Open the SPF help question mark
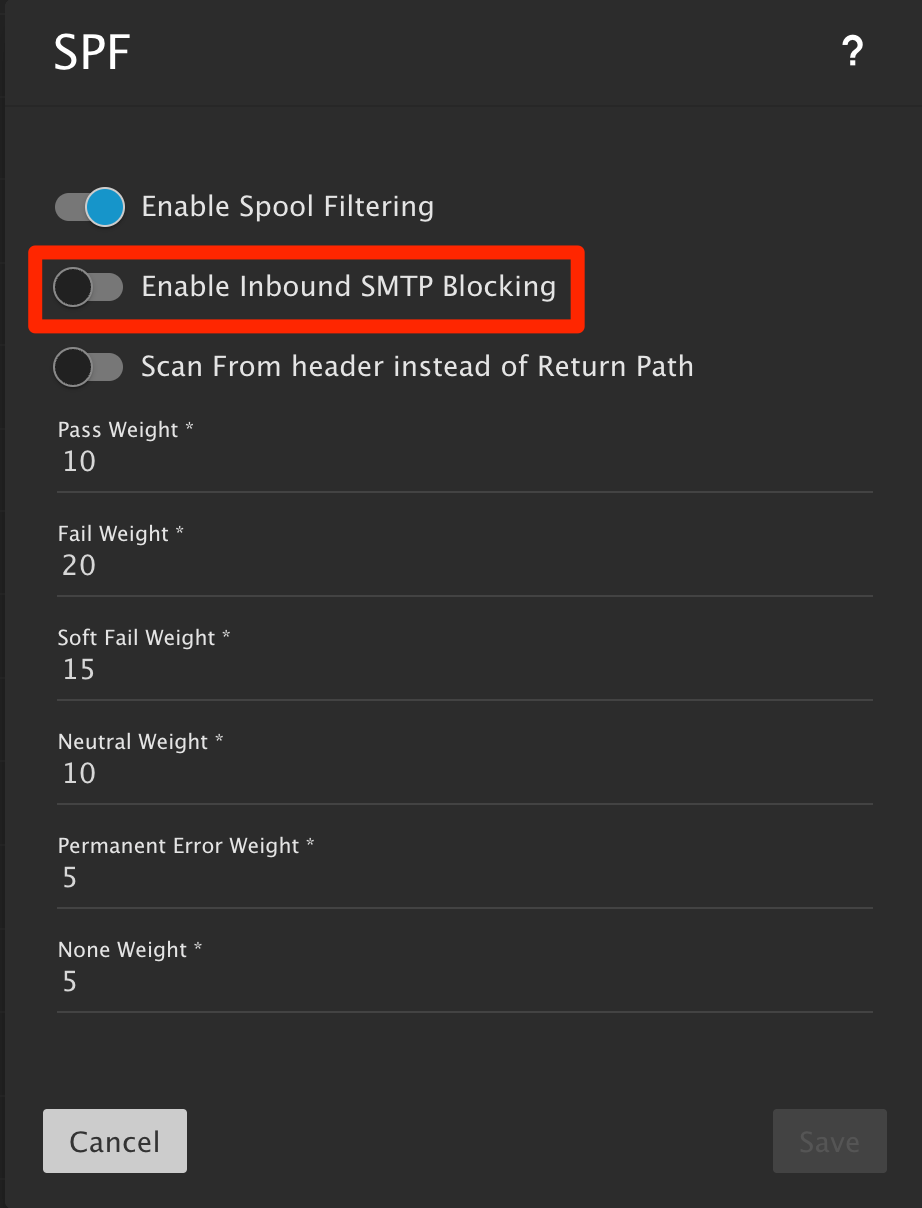This screenshot has height=1208, width=922. click(851, 52)
